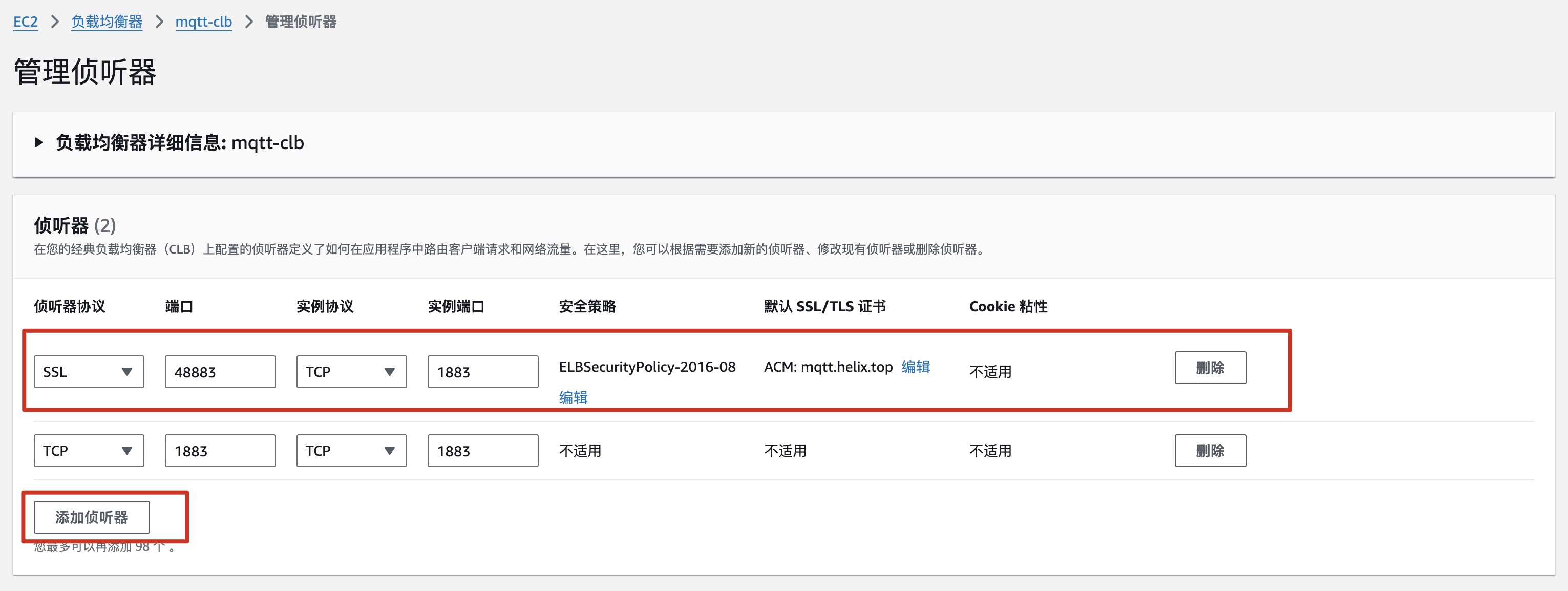Edit the ELBSecurityPolicy-2016-08 security policy
Viewport: 1568px width, 591px height.
[x=573, y=397]
